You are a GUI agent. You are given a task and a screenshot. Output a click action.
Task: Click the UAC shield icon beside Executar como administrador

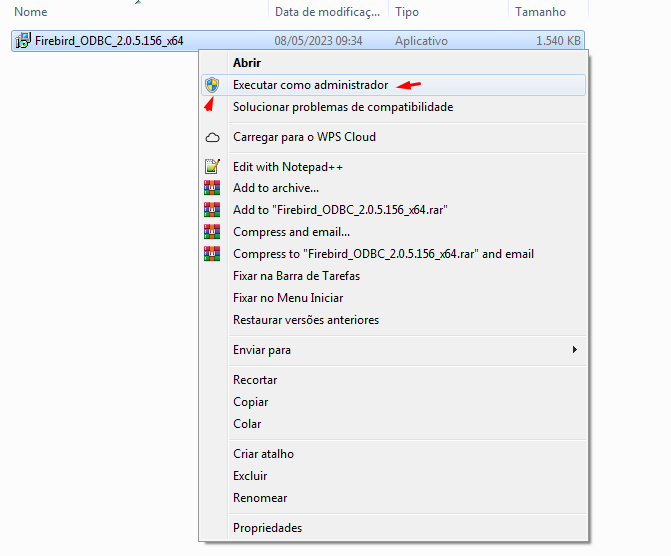coord(212,85)
